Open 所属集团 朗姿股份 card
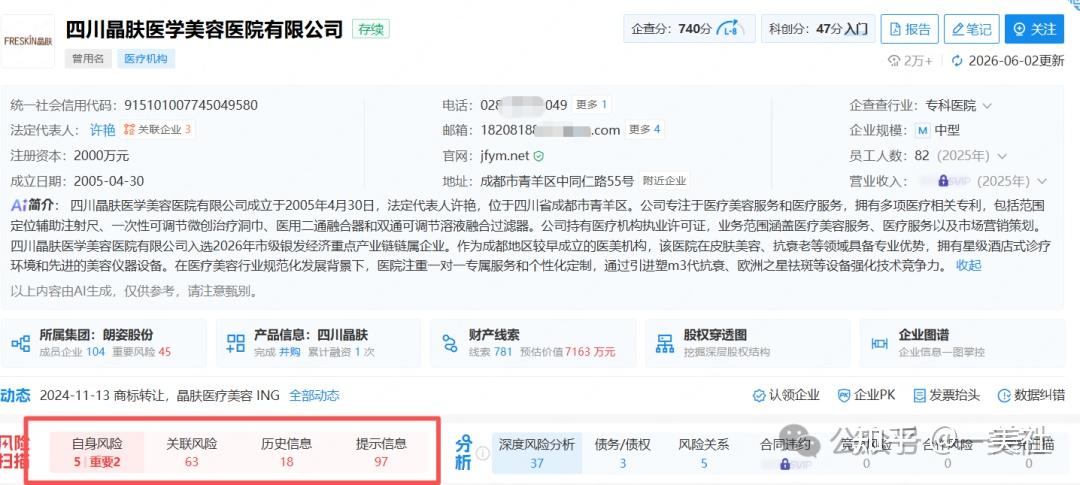 pos(105,342)
